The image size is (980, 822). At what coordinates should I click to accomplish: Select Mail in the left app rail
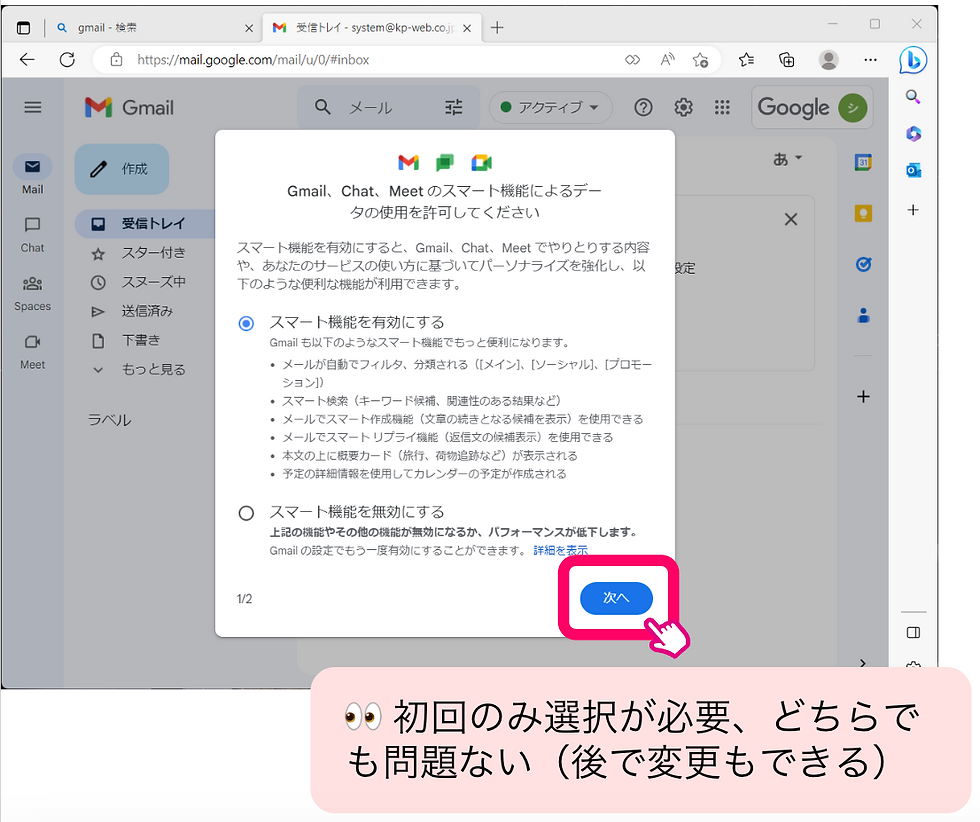[x=32, y=175]
